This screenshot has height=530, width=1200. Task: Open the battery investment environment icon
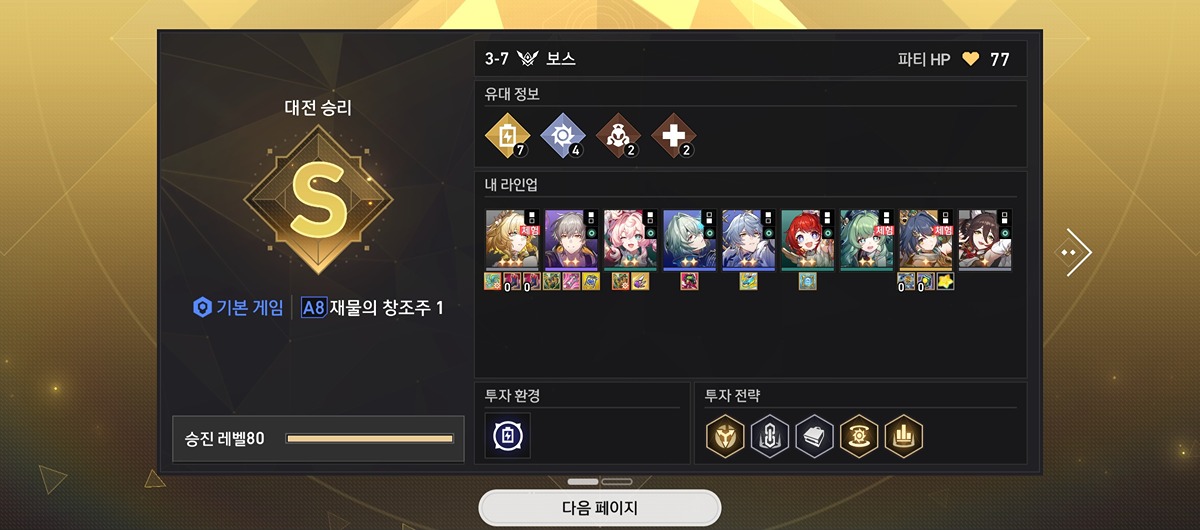pos(508,436)
